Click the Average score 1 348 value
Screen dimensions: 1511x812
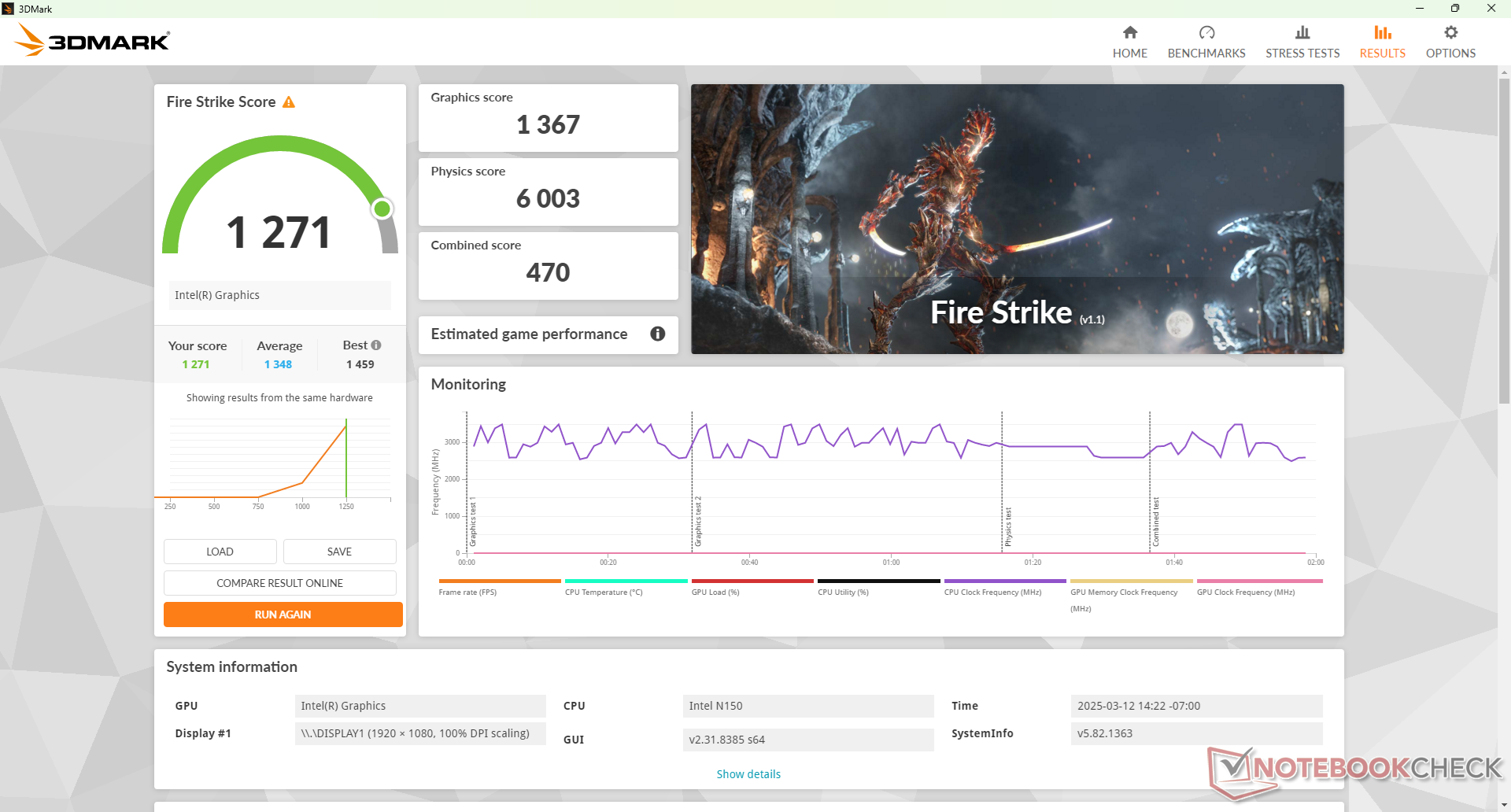pyautogui.click(x=278, y=364)
